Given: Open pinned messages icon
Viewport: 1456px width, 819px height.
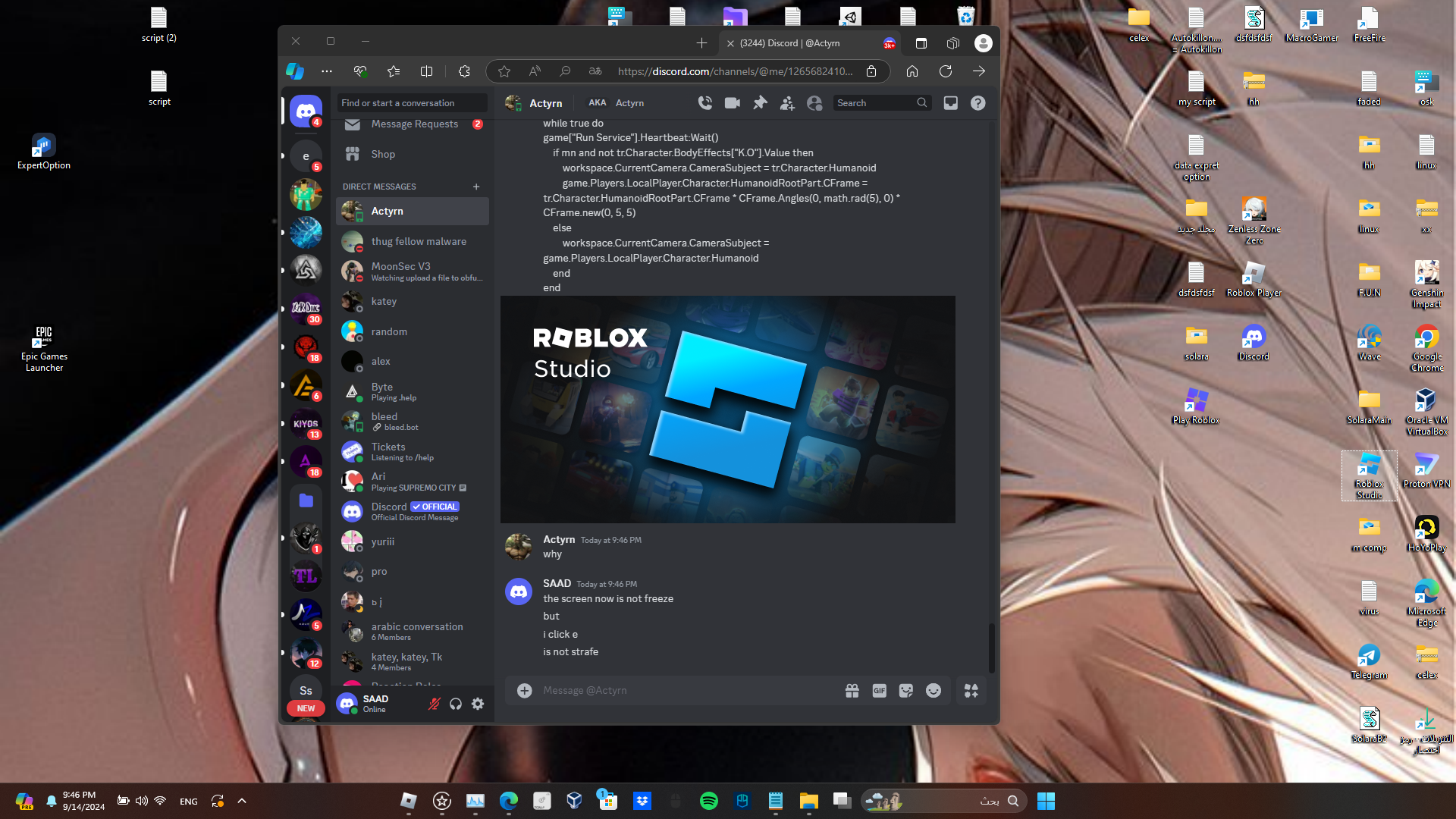Looking at the screenshot, I should pyautogui.click(x=760, y=103).
